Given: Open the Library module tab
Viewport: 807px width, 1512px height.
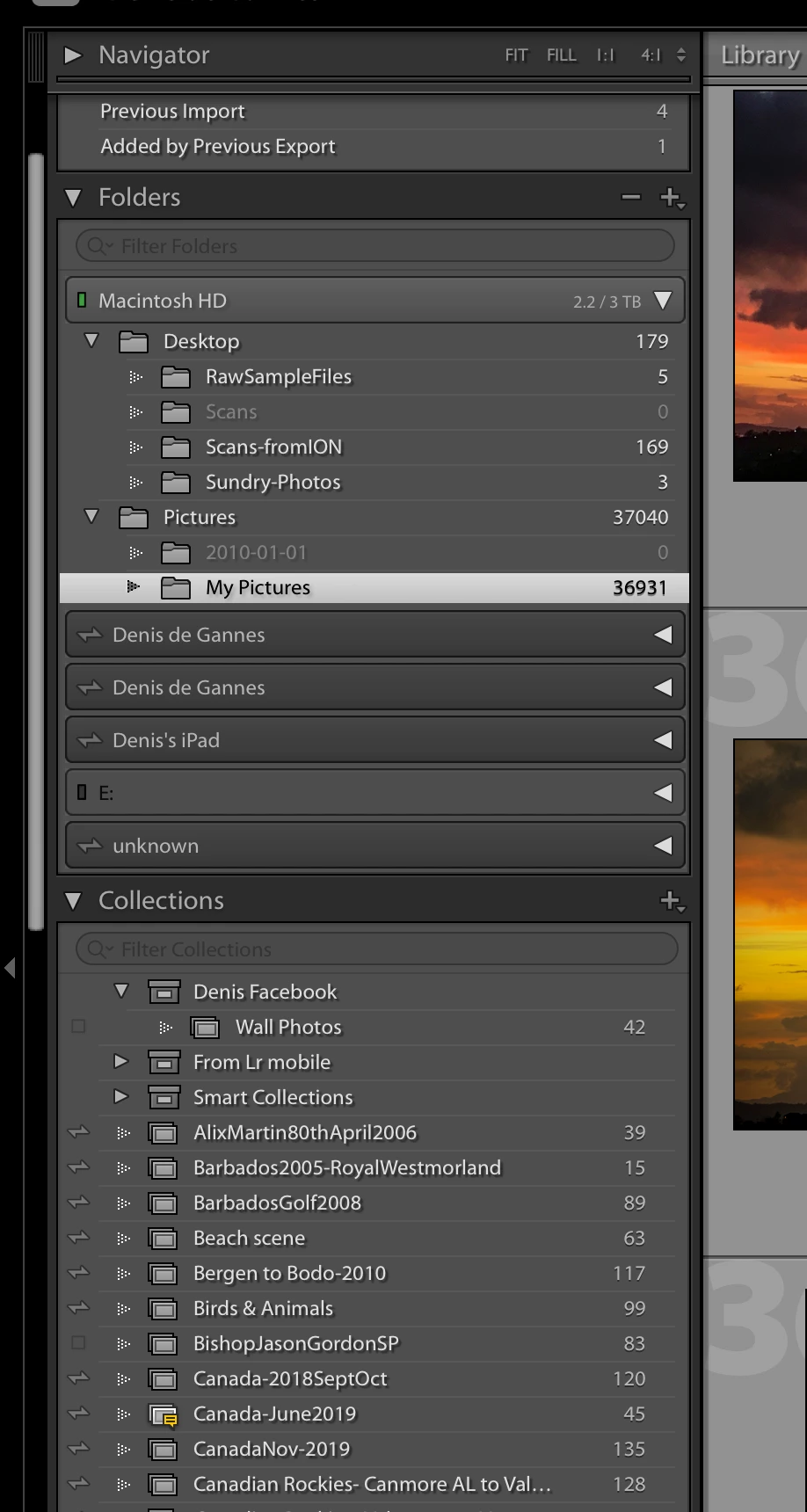Looking at the screenshot, I should 760,55.
